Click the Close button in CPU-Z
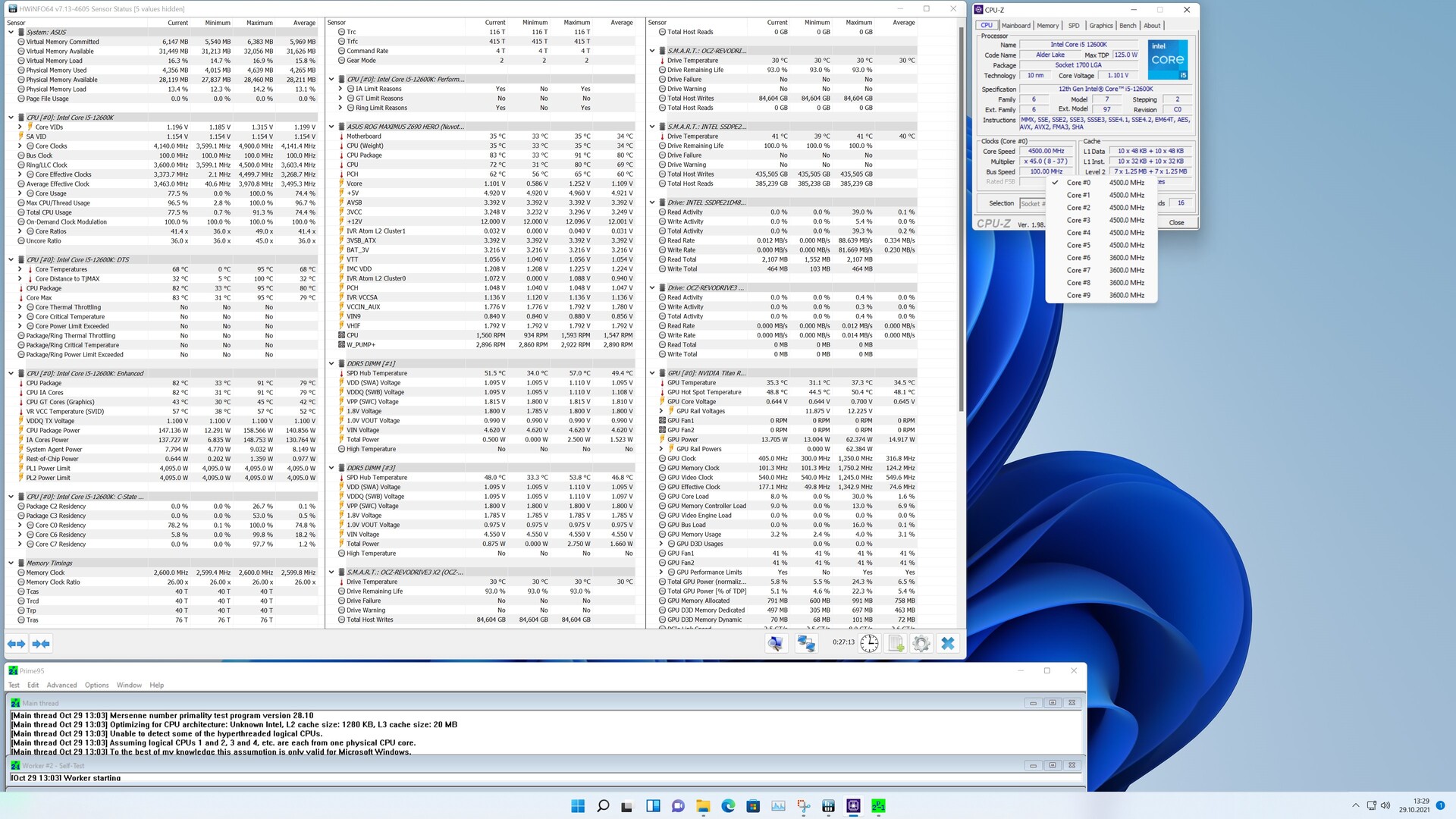This screenshot has width=1456, height=819. tap(1176, 223)
